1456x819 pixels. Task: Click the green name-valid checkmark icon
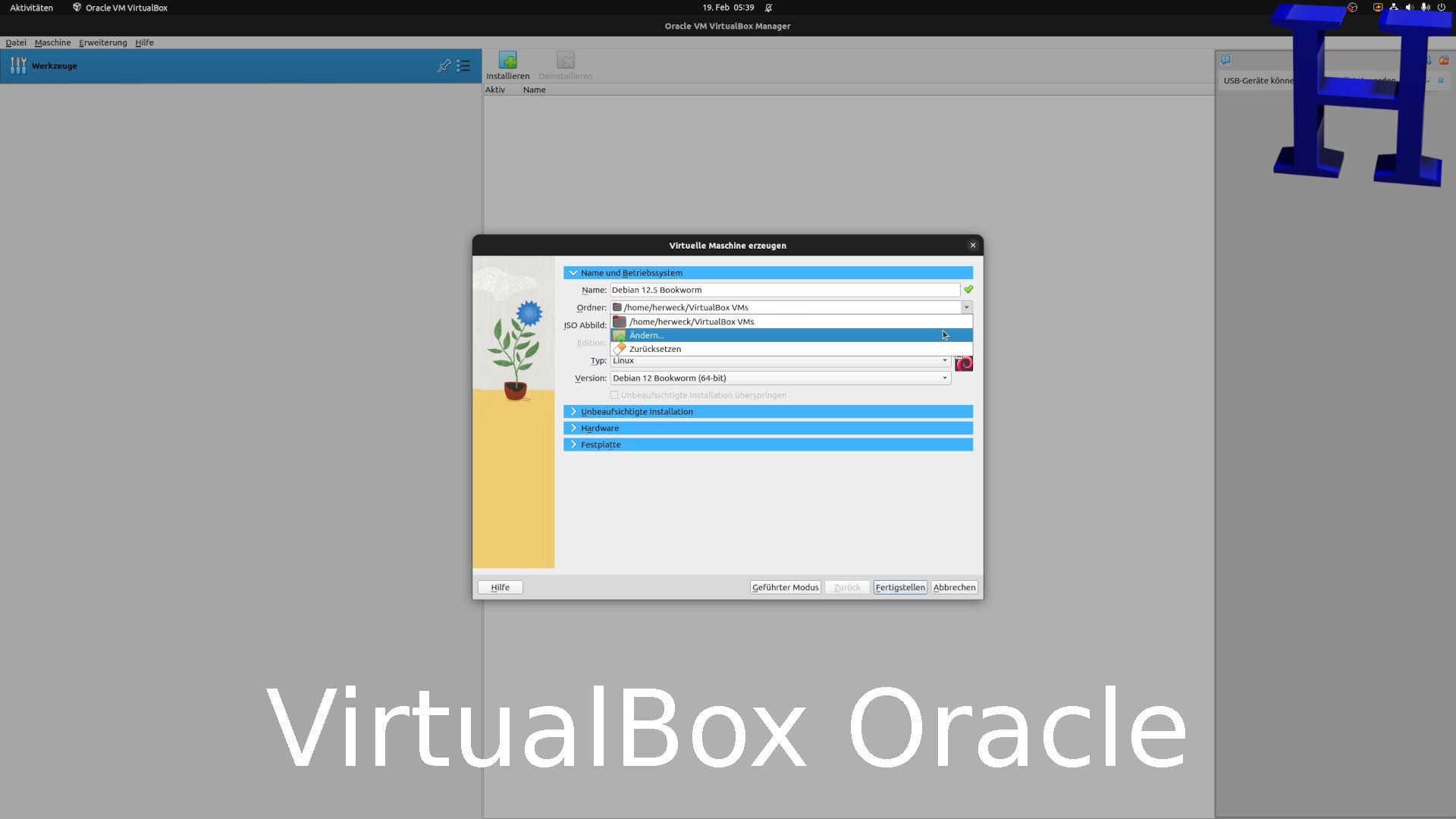click(x=968, y=290)
